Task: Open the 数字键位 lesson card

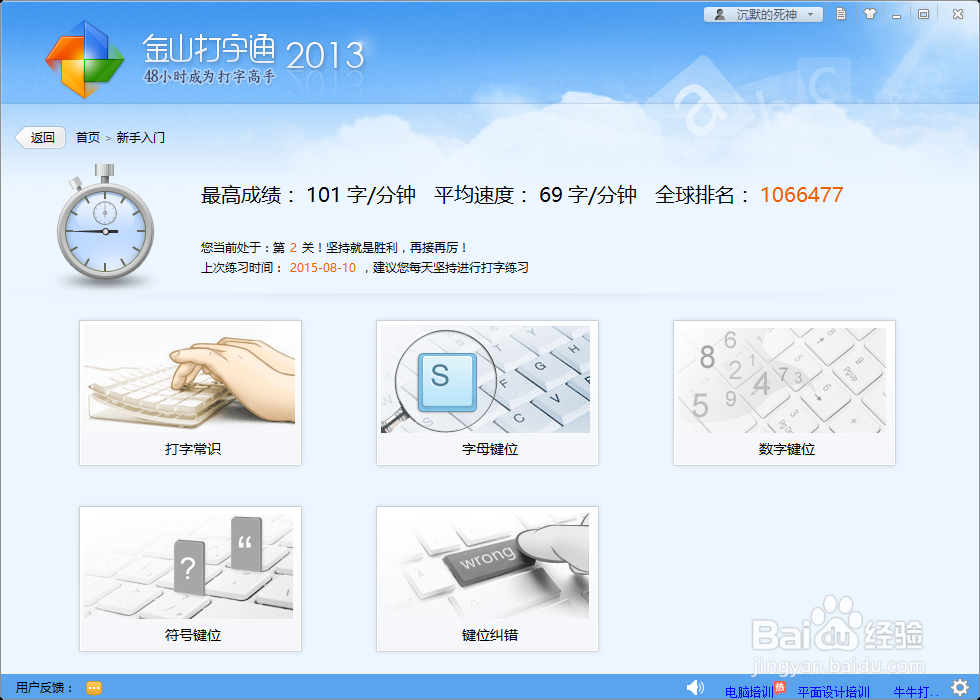Action: coord(784,393)
